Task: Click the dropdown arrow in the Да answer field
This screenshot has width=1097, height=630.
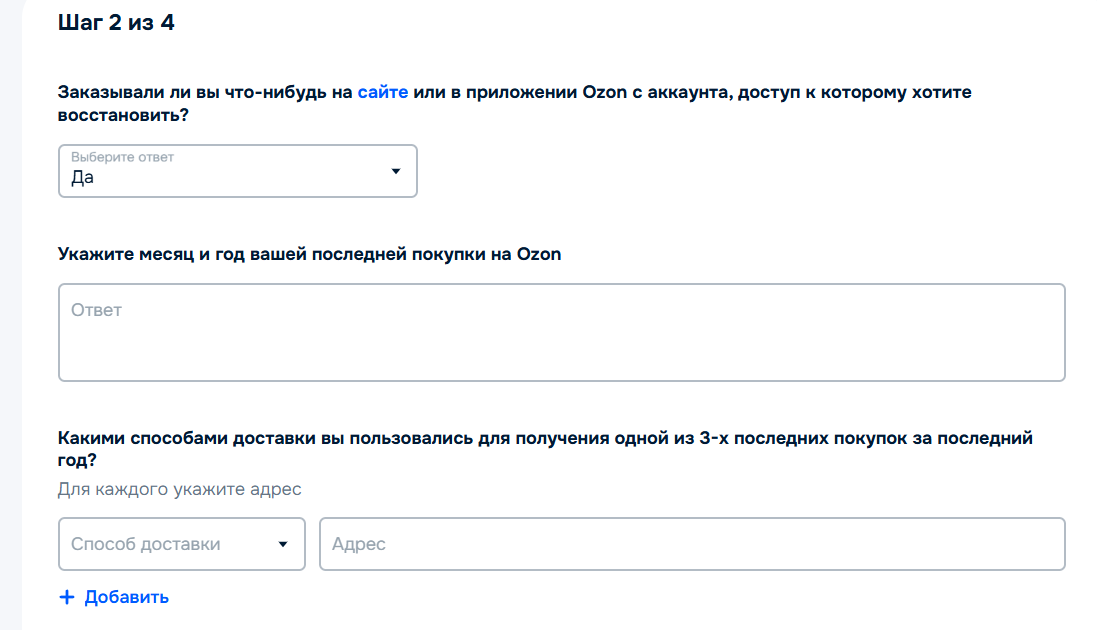Action: click(394, 171)
